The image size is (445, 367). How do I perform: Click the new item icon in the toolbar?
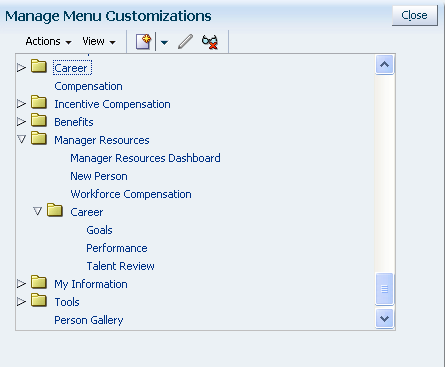click(144, 42)
